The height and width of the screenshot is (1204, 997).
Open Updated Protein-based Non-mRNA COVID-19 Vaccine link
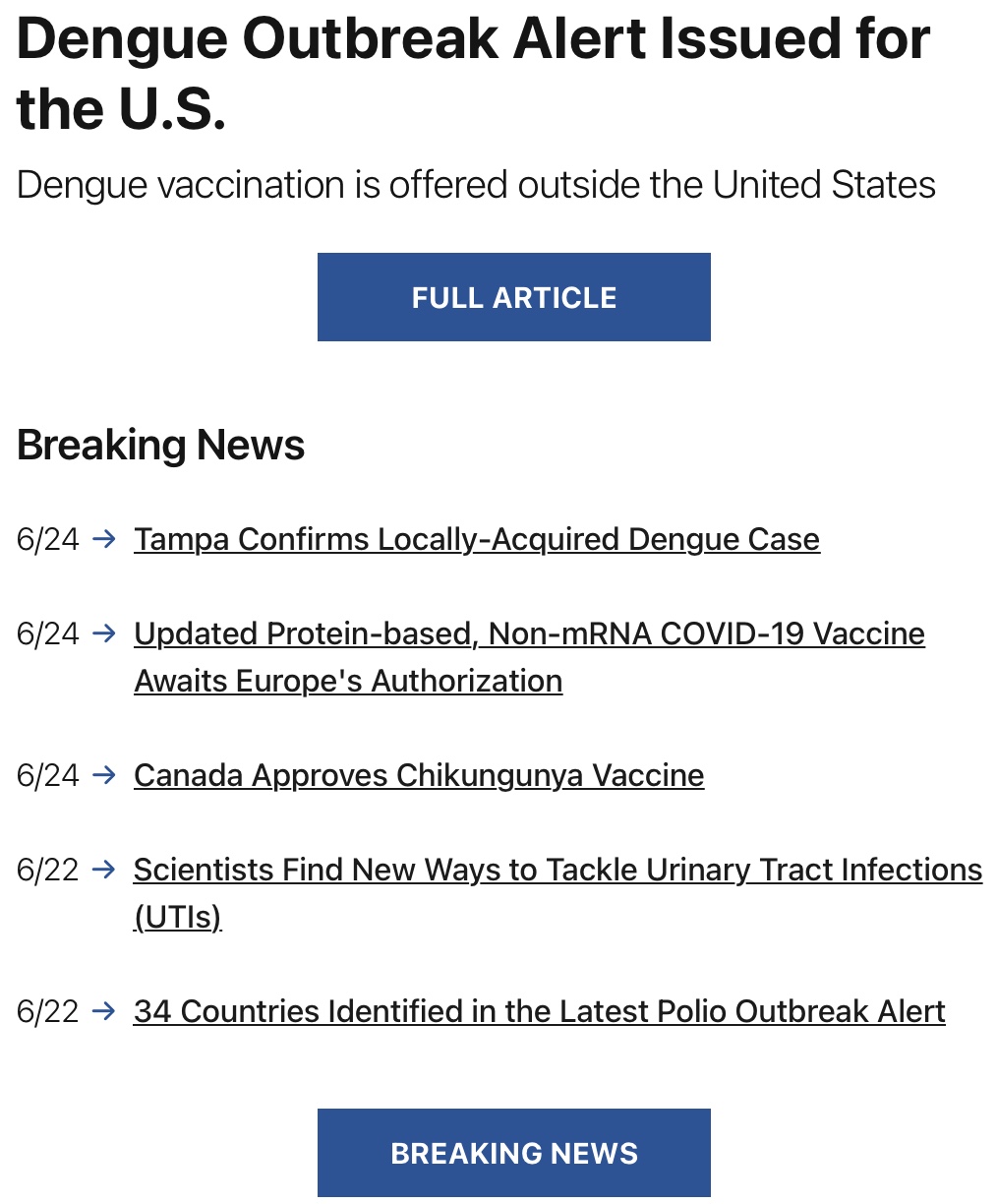(529, 633)
